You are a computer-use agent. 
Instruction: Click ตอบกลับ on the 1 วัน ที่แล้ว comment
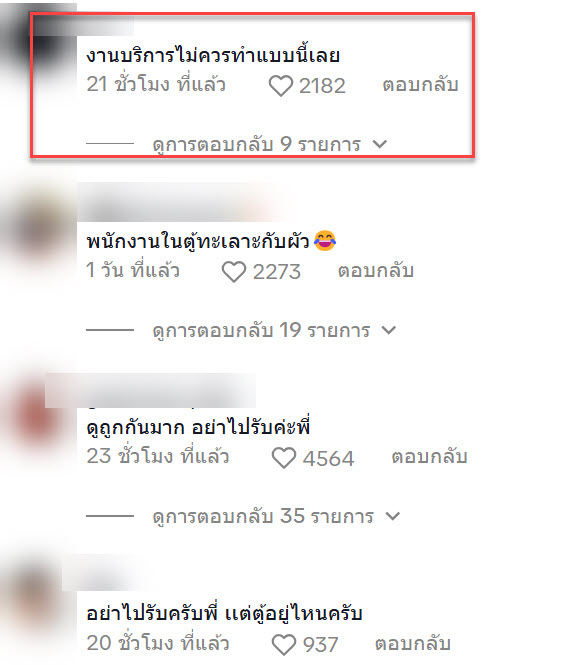point(375,271)
